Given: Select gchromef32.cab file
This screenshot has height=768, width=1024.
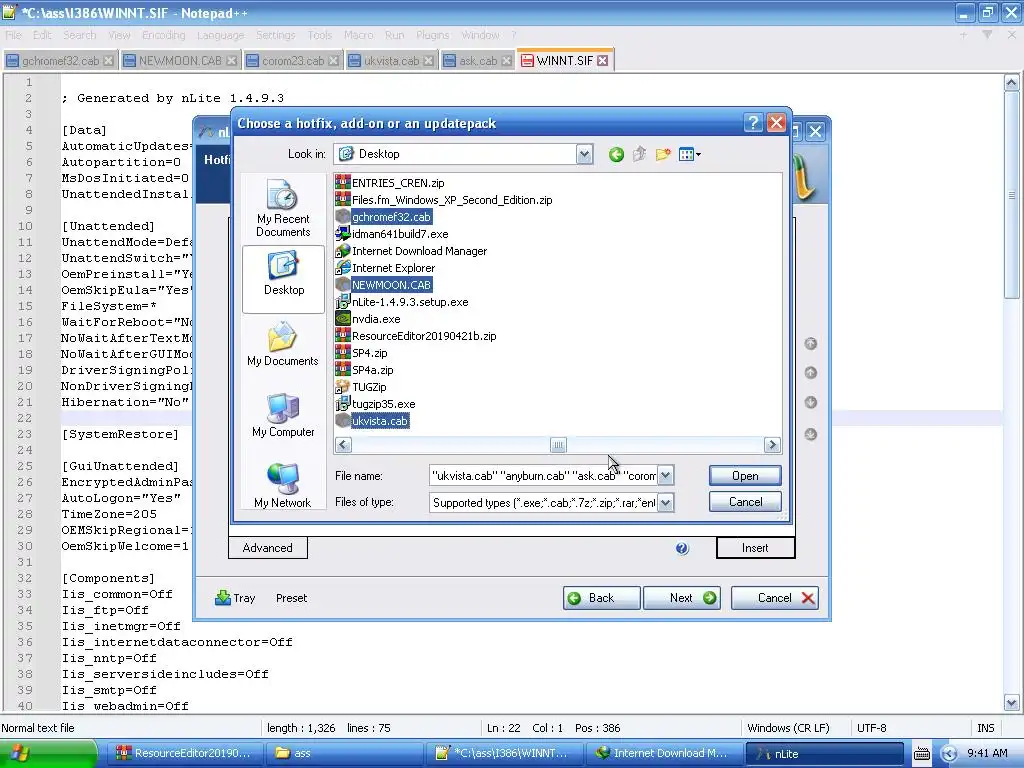Looking at the screenshot, I should click(383, 217).
